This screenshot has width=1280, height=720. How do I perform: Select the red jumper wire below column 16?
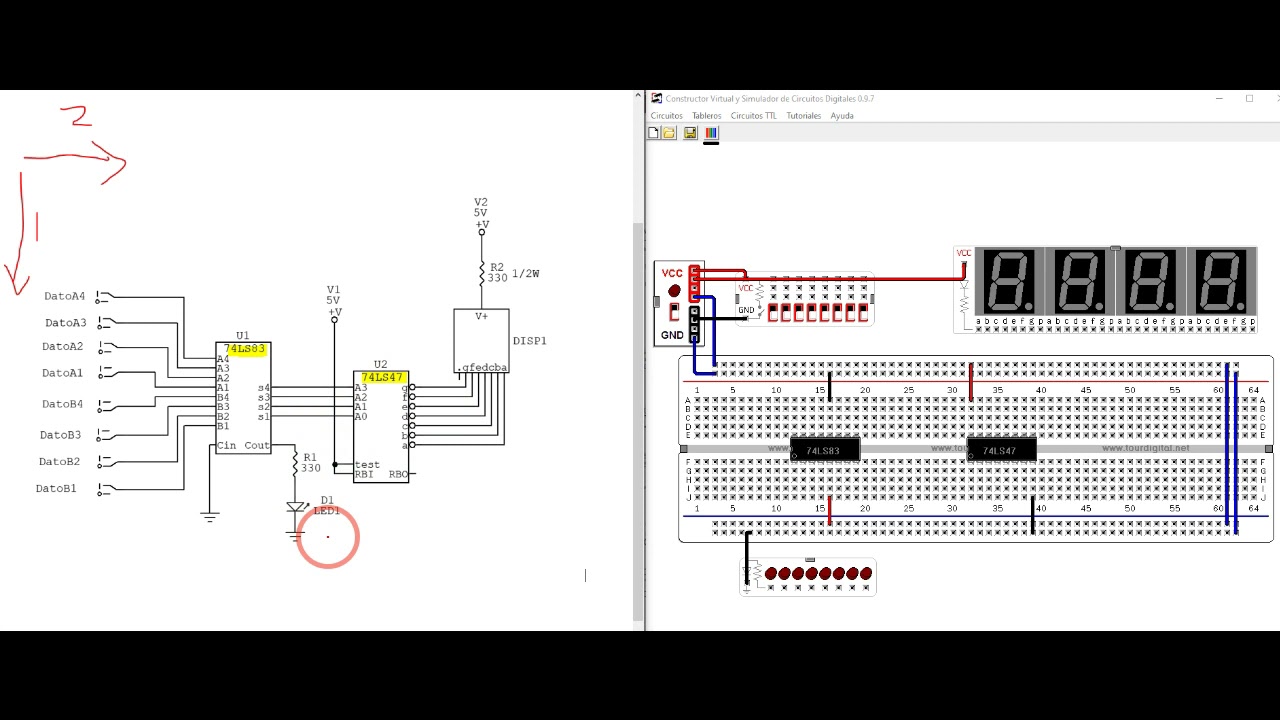(x=829, y=510)
